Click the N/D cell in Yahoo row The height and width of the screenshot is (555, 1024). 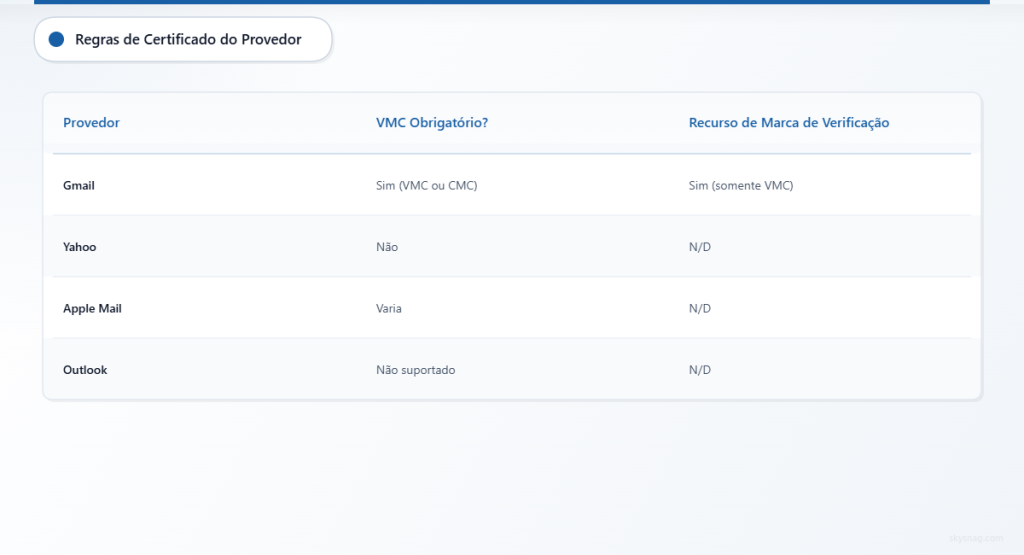(699, 247)
